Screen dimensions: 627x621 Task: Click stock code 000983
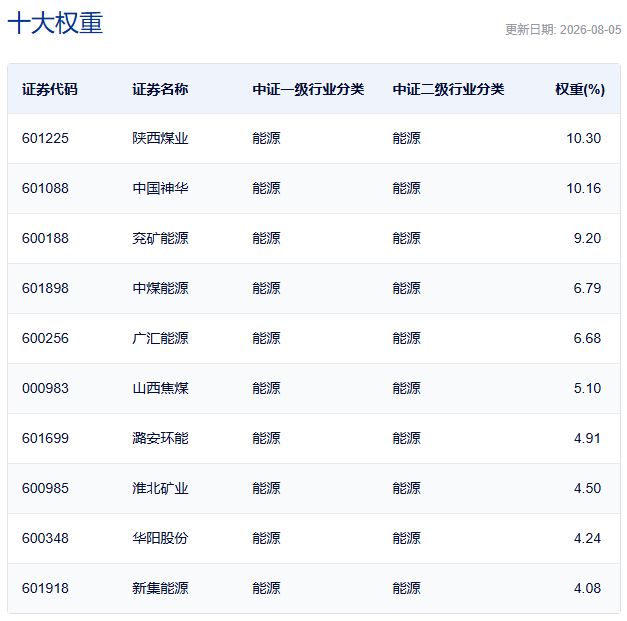45,388
